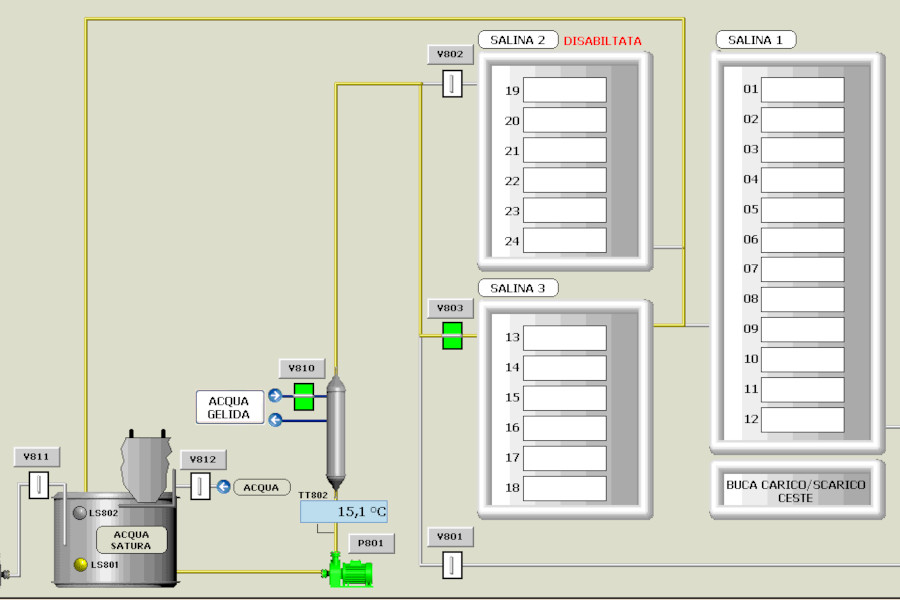Select position 07 field in Salina 1
The width and height of the screenshot is (900, 600).
pyautogui.click(x=802, y=270)
